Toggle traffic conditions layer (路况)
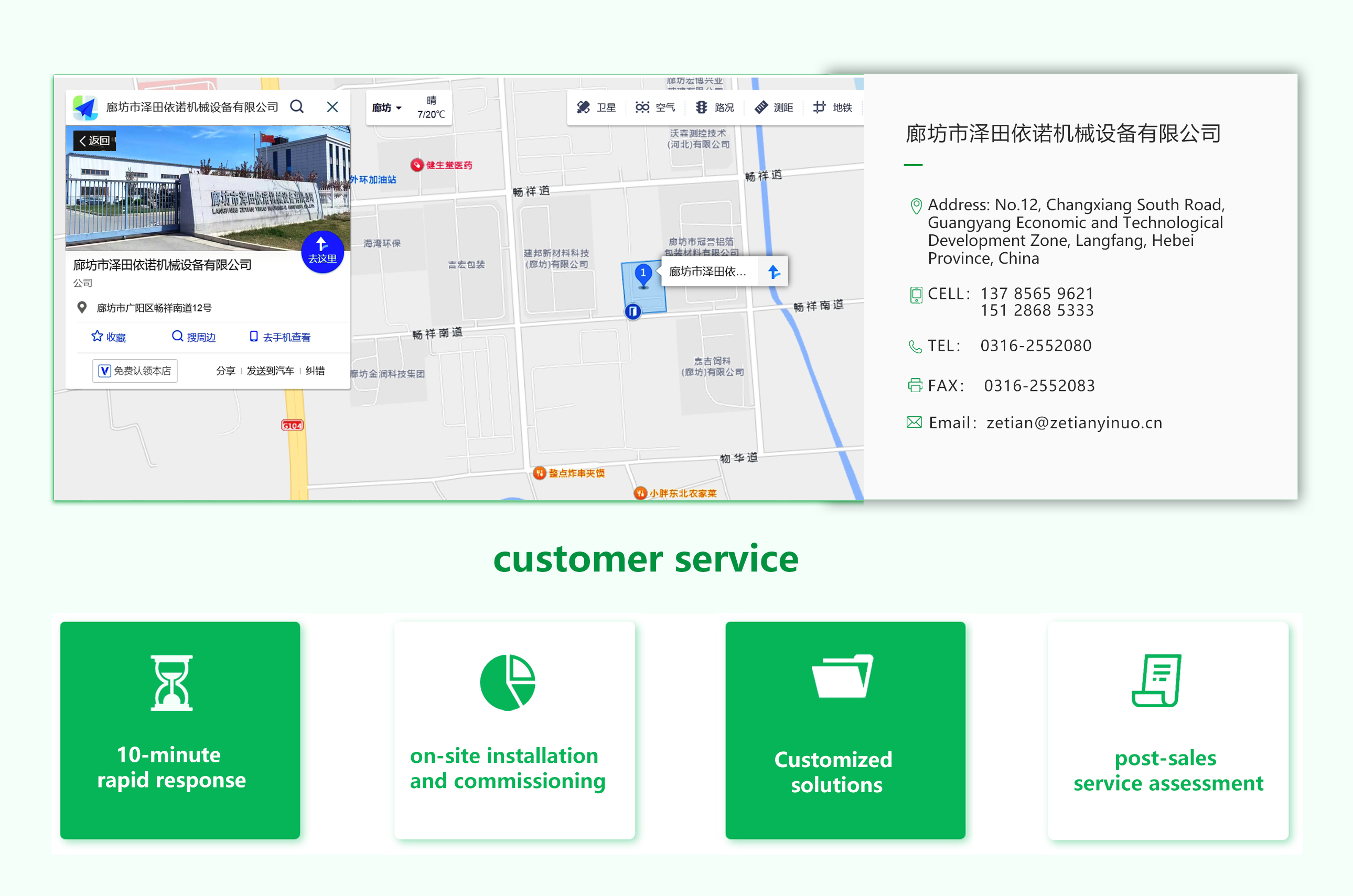The width and height of the screenshot is (1353, 896). coord(714,107)
